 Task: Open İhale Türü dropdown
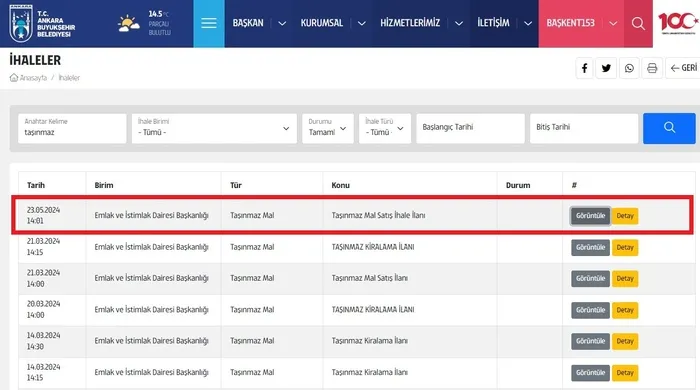[385, 128]
